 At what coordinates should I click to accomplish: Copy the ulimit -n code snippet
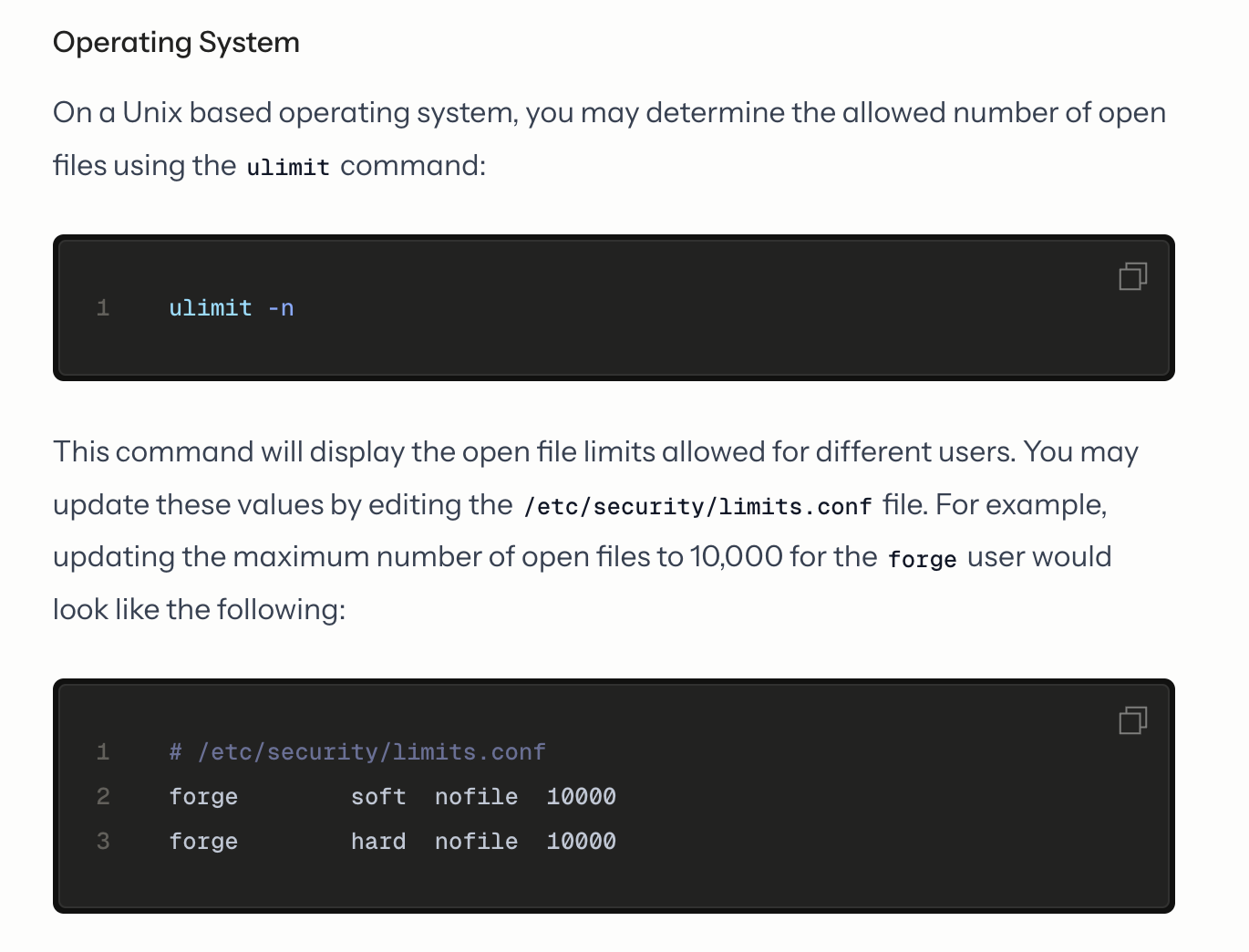[1132, 276]
